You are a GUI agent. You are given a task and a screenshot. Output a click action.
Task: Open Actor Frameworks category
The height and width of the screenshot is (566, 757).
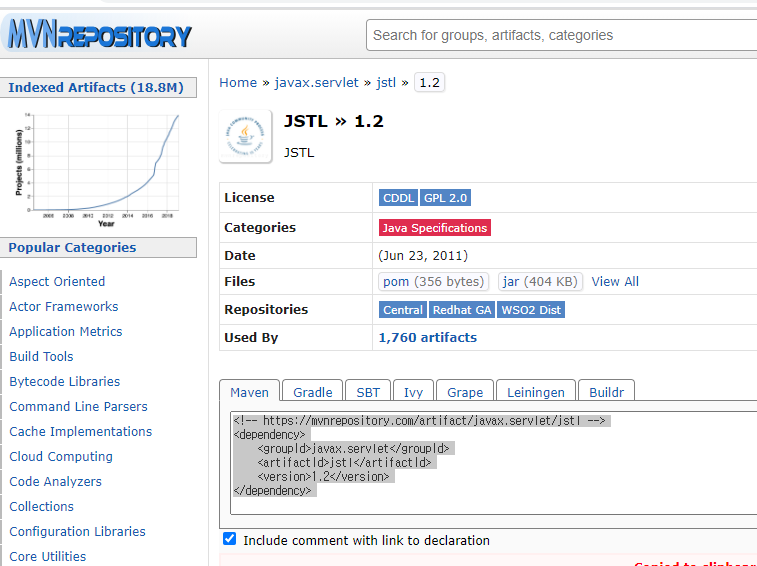point(64,307)
